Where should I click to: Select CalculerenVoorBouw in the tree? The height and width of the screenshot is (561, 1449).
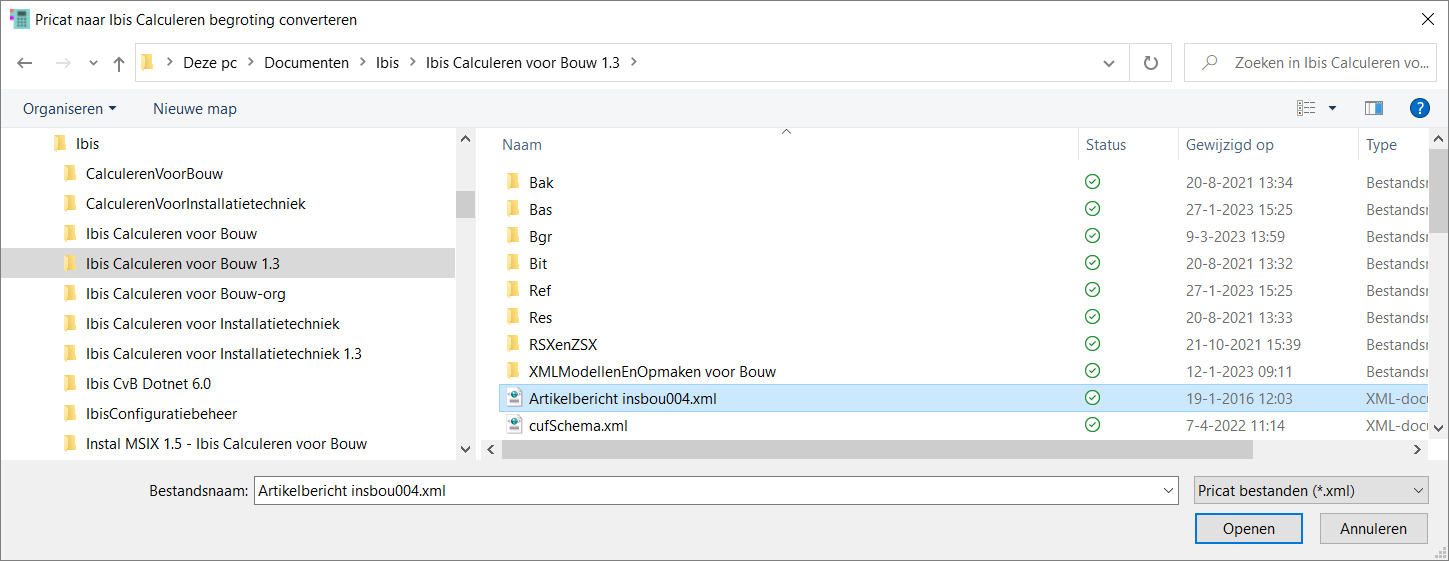pos(154,174)
